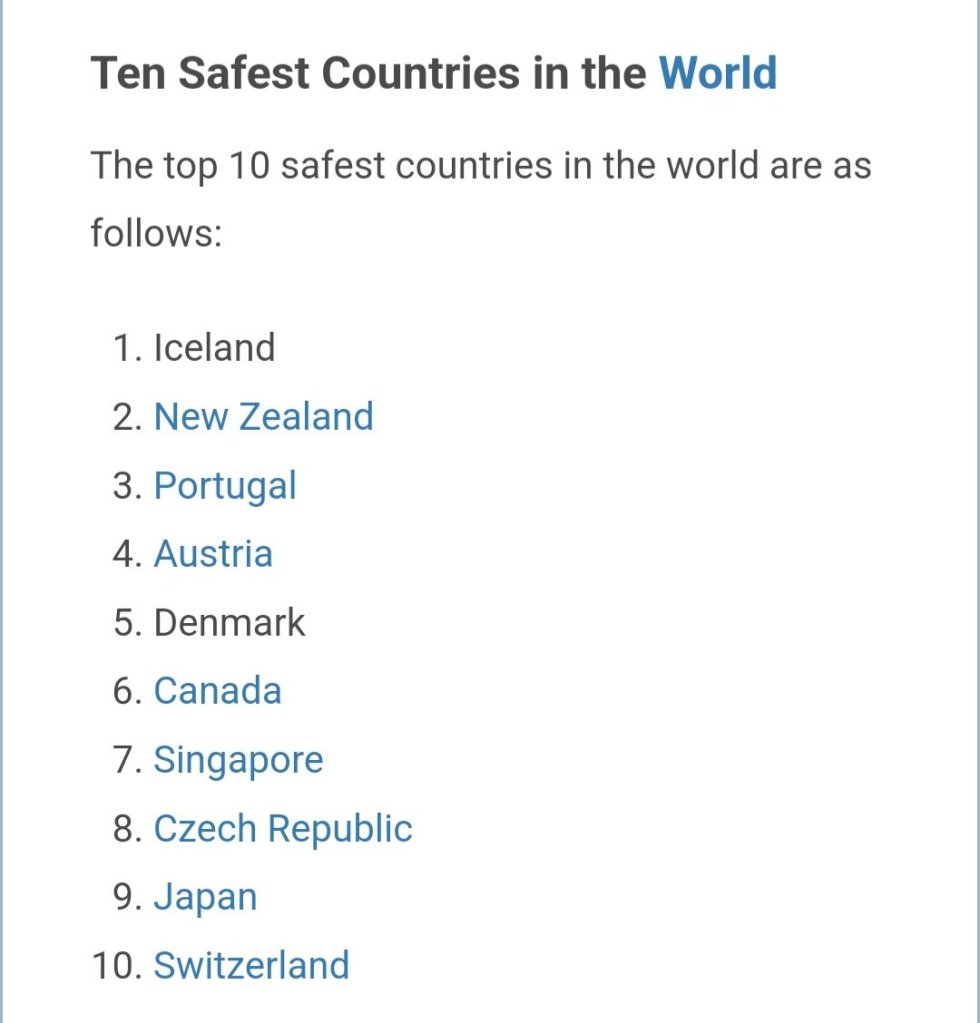Image resolution: width=980 pixels, height=1023 pixels.
Task: Open the Canada link
Action: pyautogui.click(x=217, y=691)
